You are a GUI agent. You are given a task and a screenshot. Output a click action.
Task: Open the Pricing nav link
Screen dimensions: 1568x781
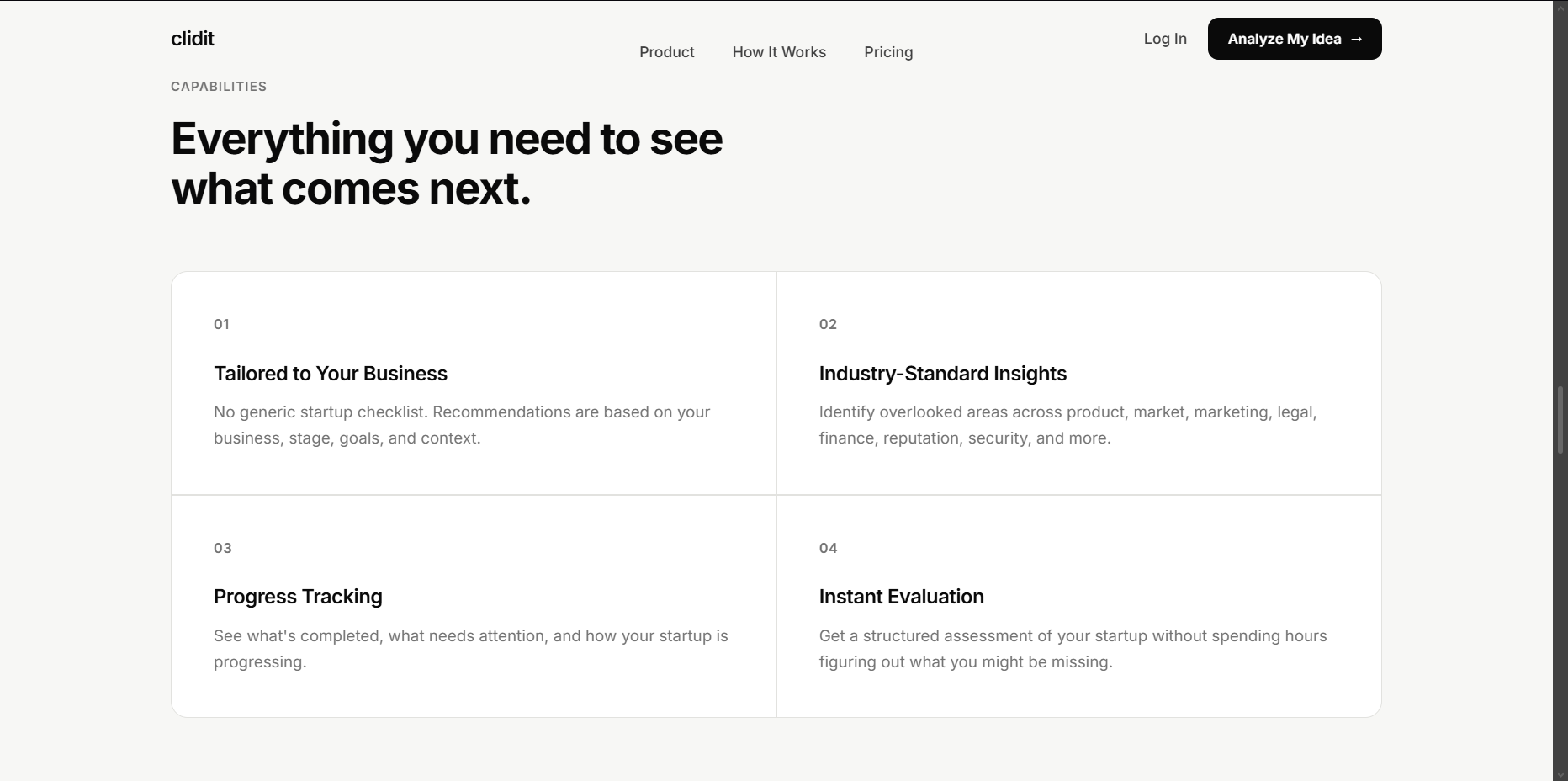click(x=888, y=52)
